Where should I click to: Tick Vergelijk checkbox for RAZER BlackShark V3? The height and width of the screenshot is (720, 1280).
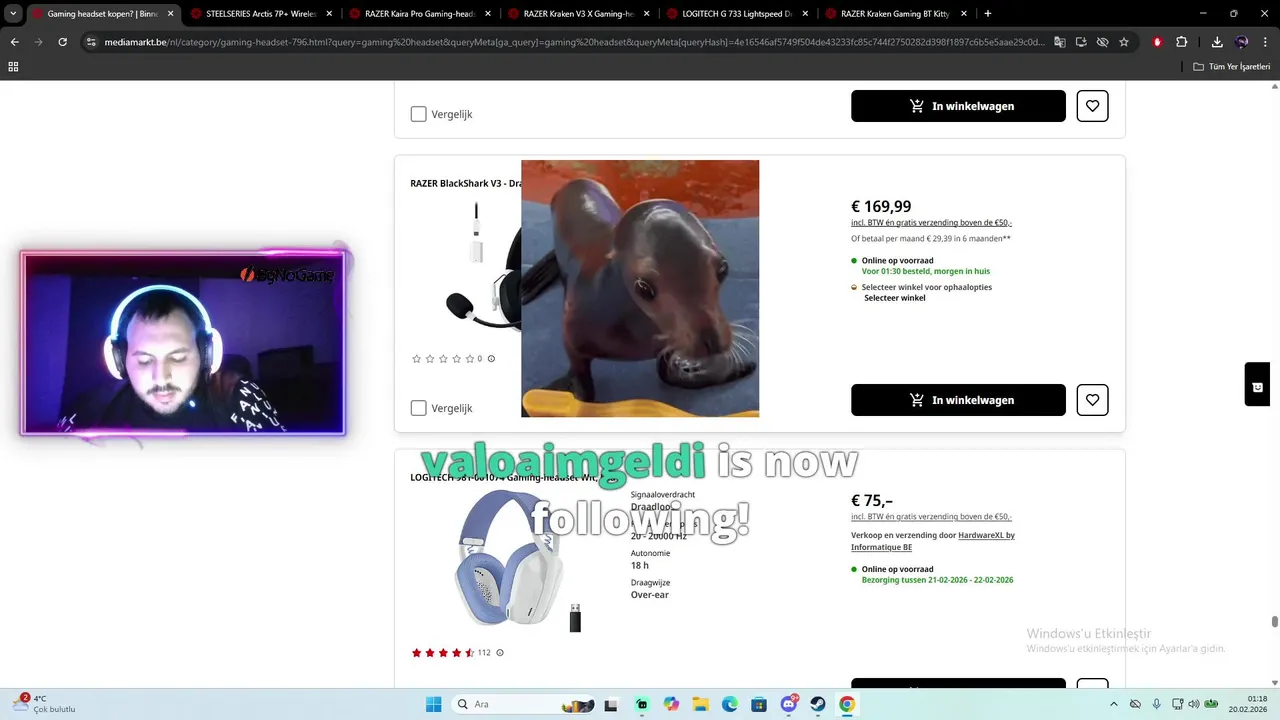(x=418, y=408)
